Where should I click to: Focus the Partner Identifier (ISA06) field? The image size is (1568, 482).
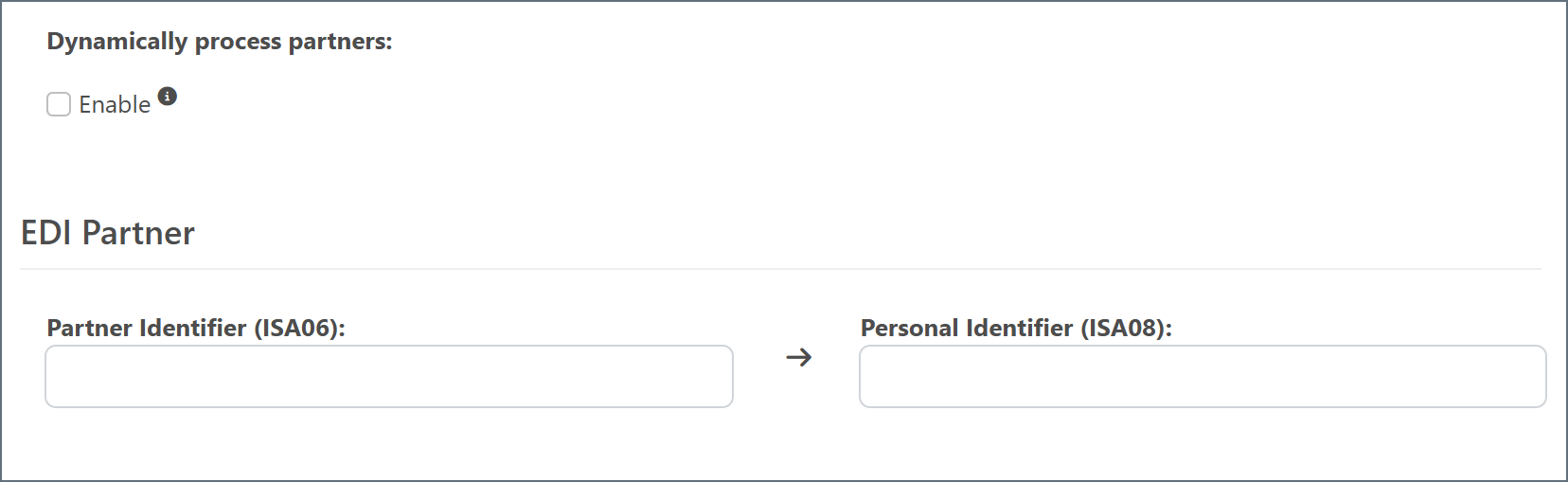pos(389,376)
